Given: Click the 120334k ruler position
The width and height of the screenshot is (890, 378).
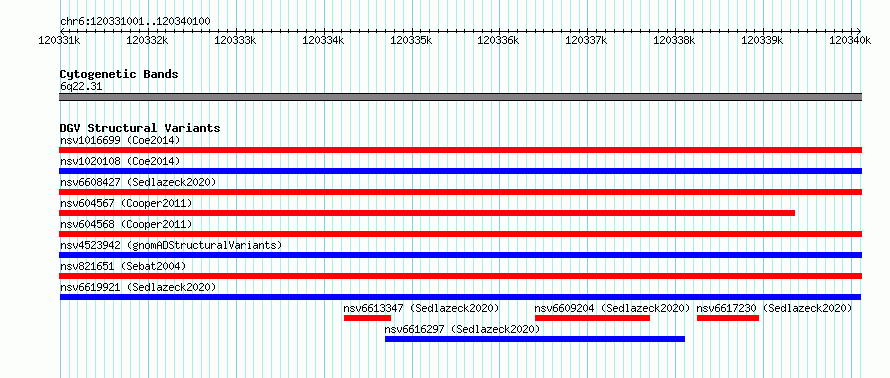Looking at the screenshot, I should (x=324, y=40).
